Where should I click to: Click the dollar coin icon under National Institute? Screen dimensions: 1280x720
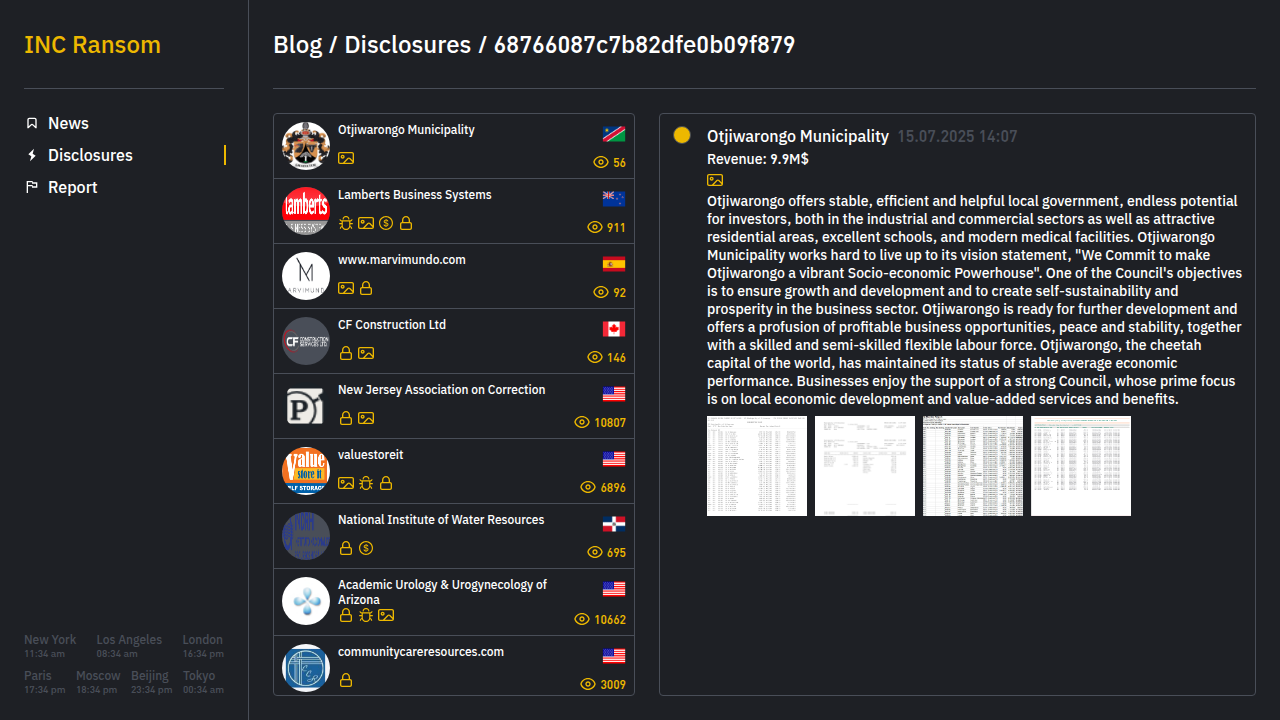(366, 548)
